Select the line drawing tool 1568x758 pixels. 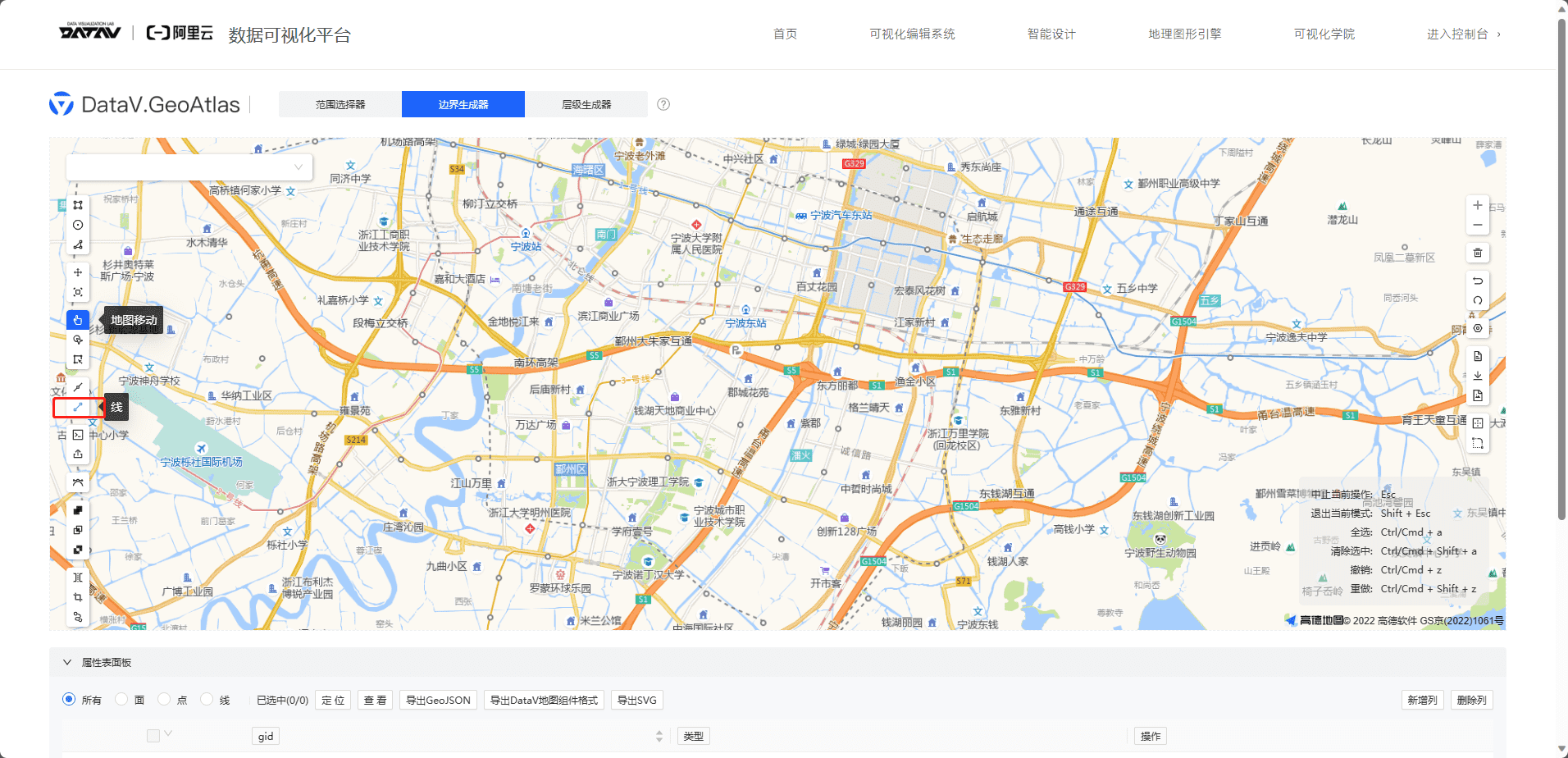click(x=78, y=407)
